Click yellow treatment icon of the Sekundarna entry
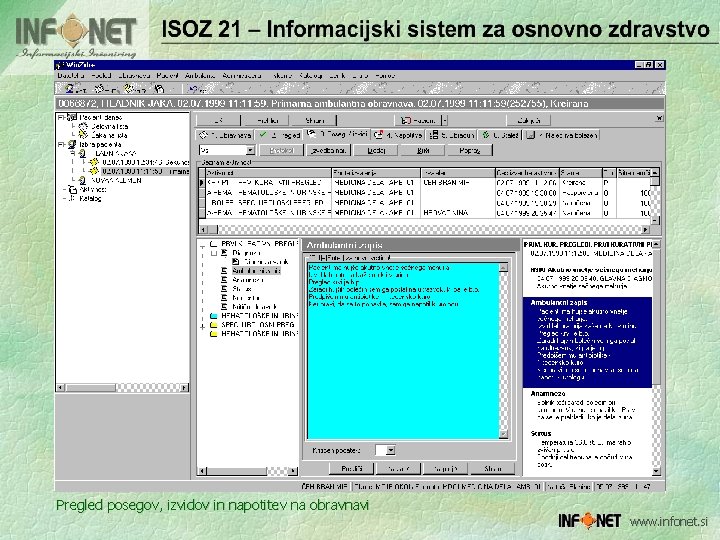 pos(94,162)
